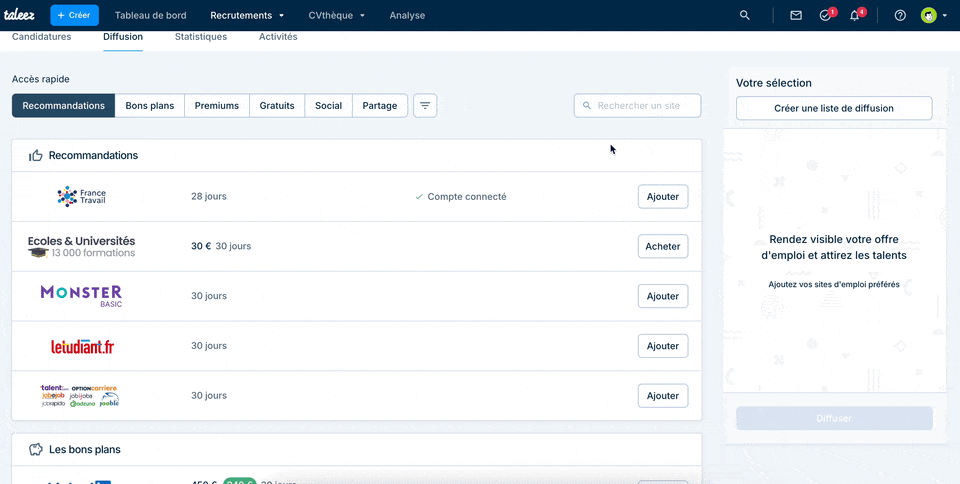Image resolution: width=960 pixels, height=484 pixels.
Task: Click the job aggregators logo group
Action: [80, 396]
